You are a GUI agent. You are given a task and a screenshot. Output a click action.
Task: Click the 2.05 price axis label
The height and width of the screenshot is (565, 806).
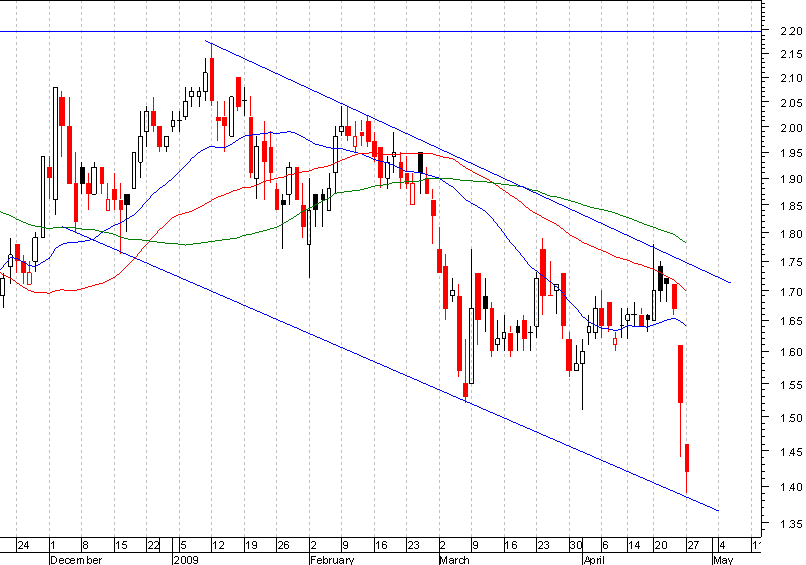(x=791, y=103)
